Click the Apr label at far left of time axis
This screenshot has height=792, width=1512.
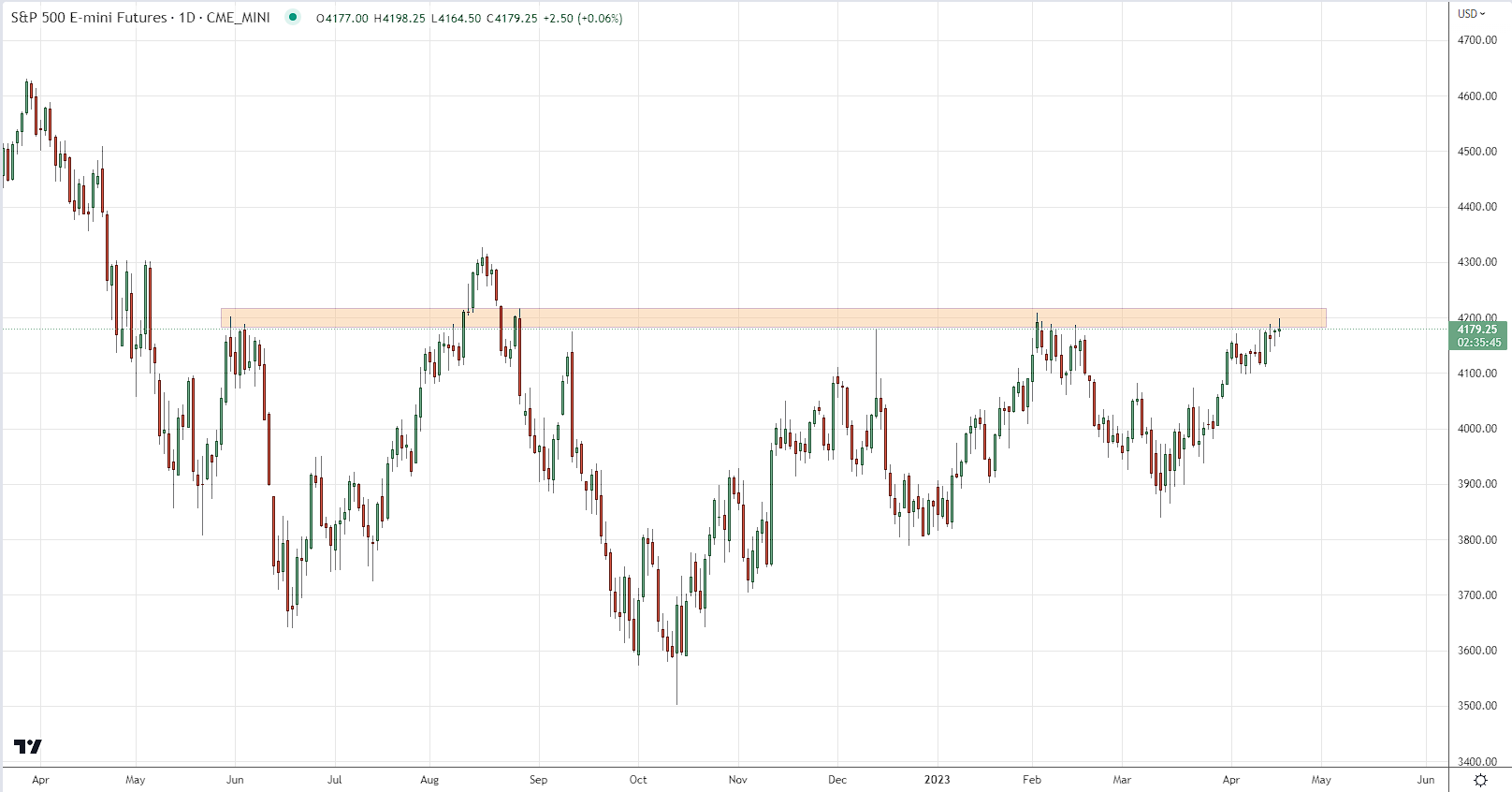point(40,780)
